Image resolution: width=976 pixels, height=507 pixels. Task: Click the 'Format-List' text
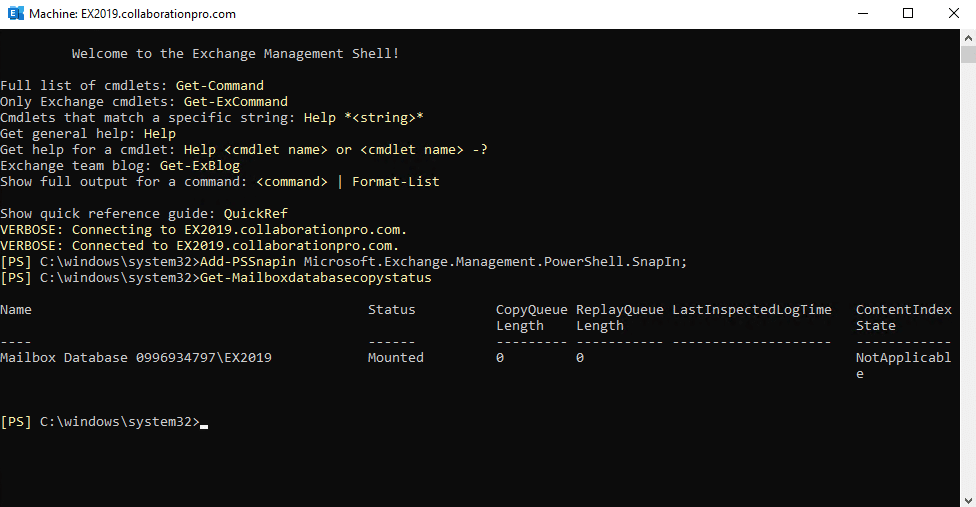(x=396, y=182)
